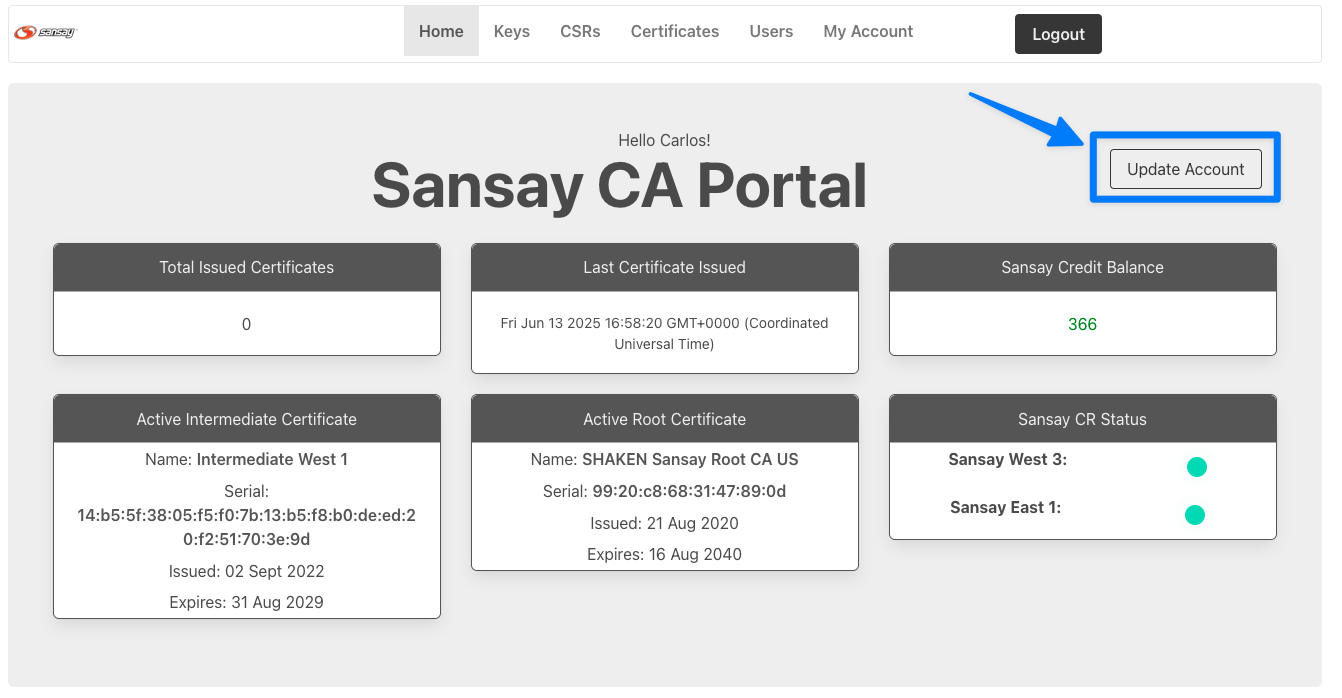The image size is (1342, 698).
Task: Select the Total Issued Certificates card header
Action: (x=247, y=268)
